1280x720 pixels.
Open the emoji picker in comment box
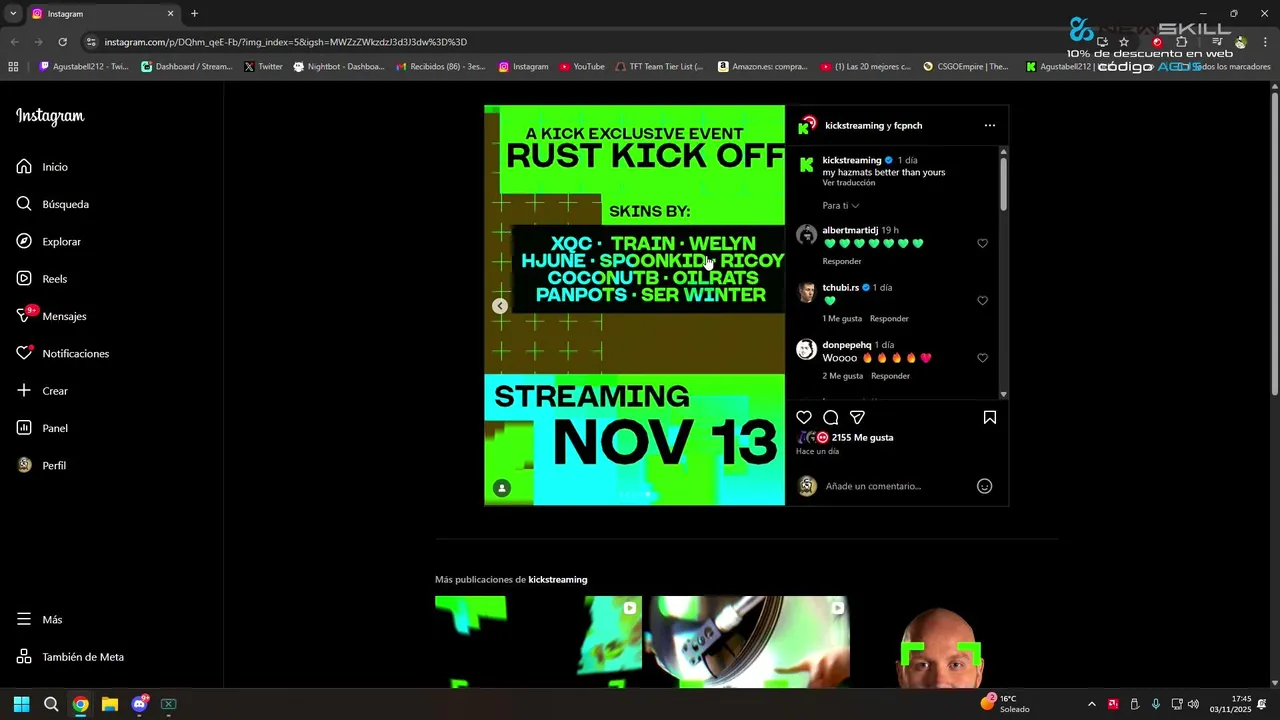coord(984,486)
